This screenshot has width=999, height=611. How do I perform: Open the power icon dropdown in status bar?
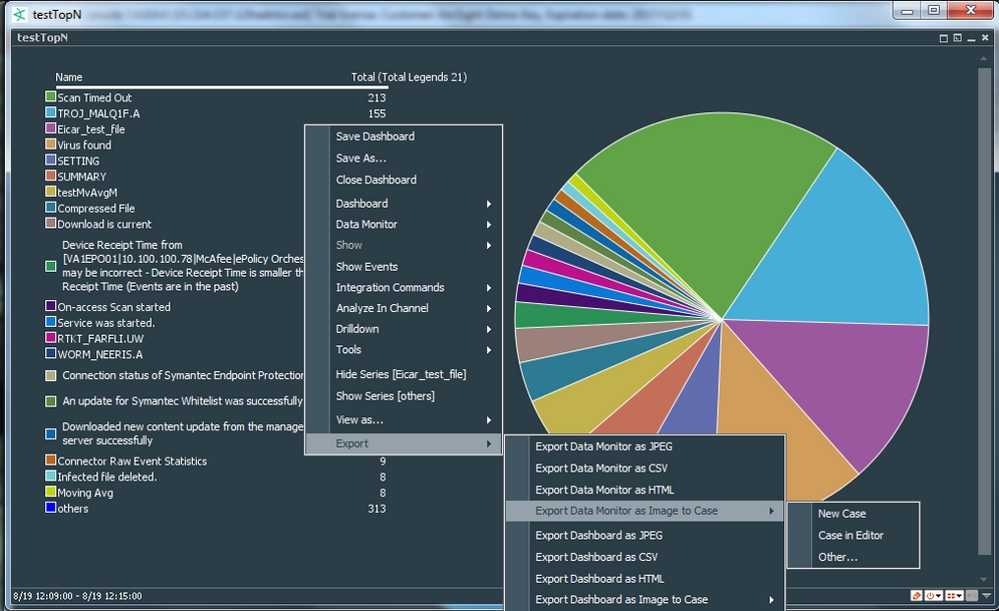pos(934,596)
